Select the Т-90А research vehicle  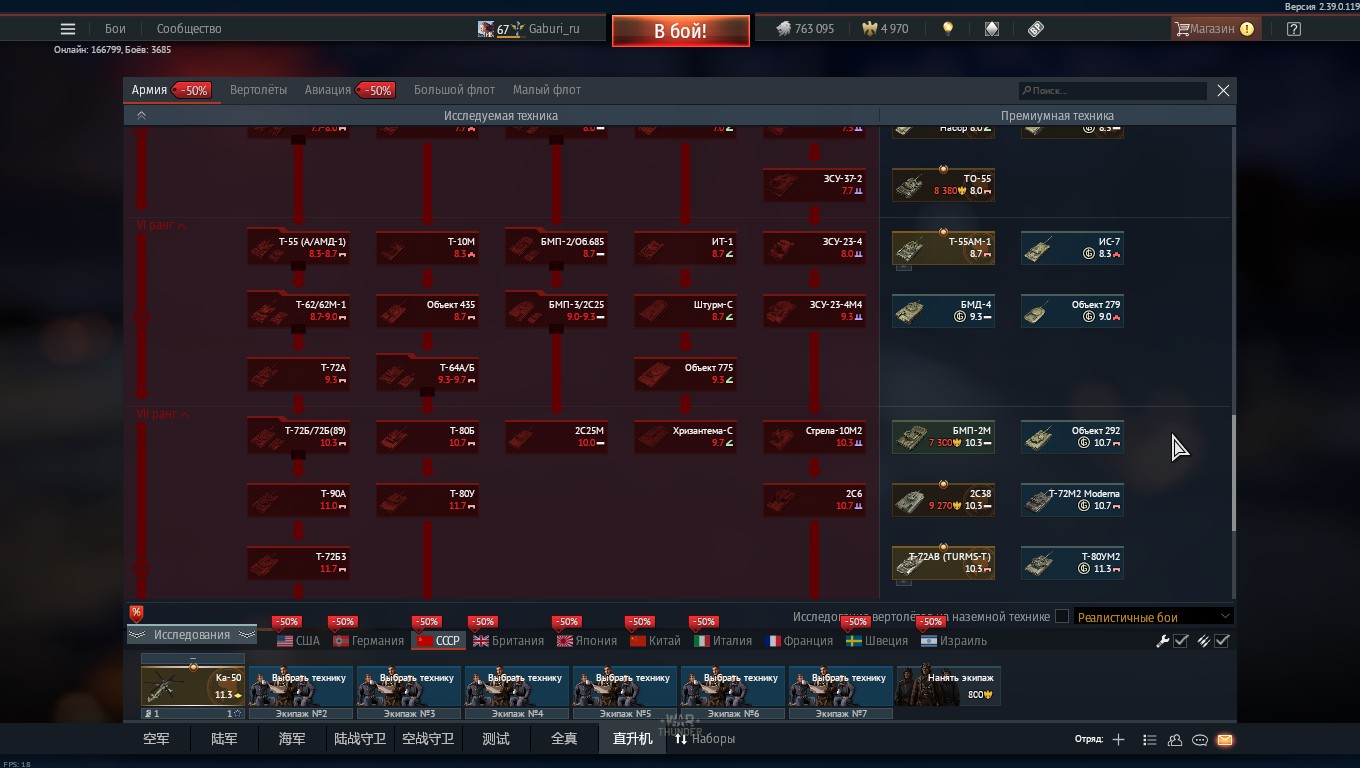298,500
